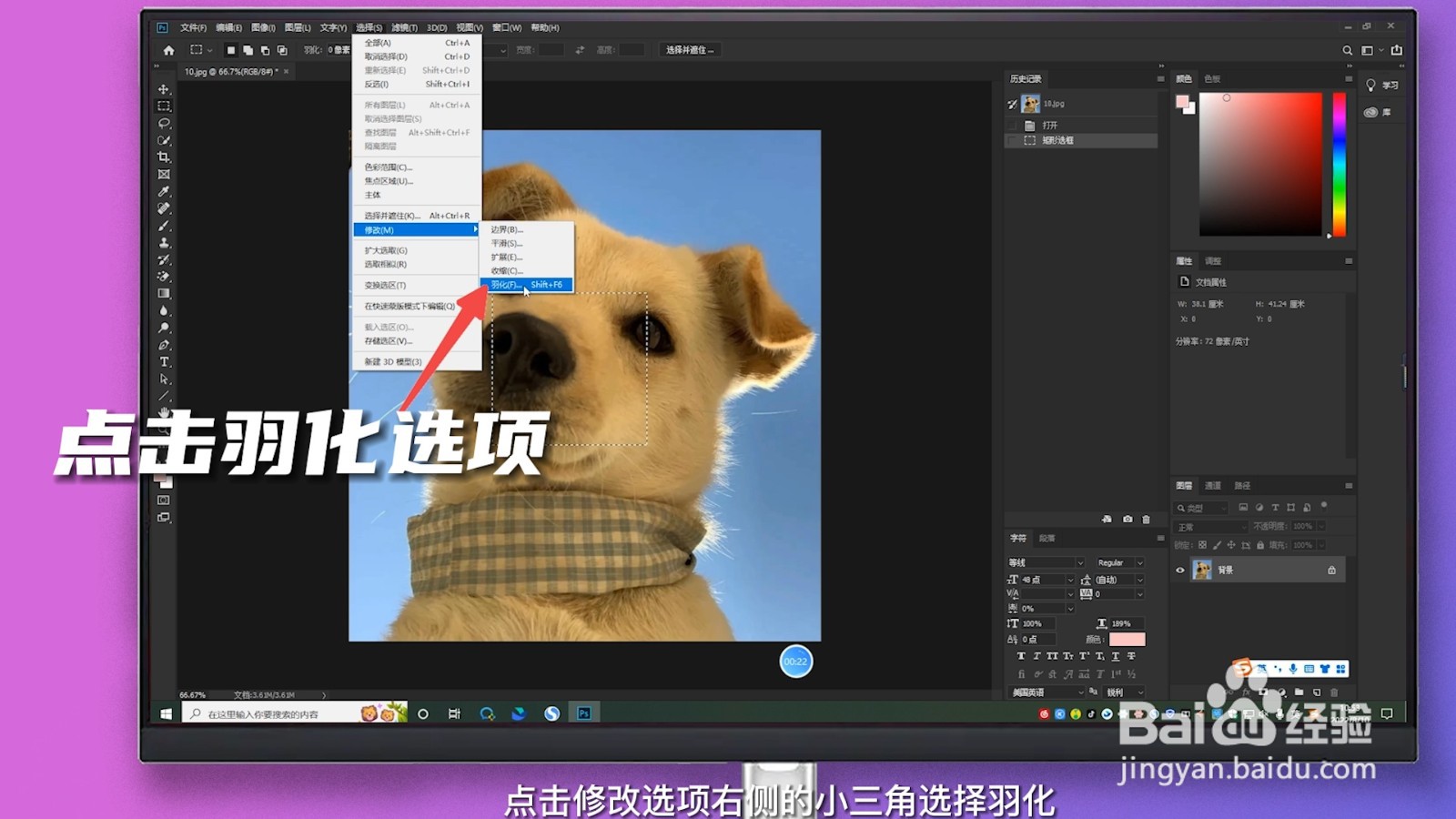Switch to the 通道 tab
The width and height of the screenshot is (1456, 819).
1213,486
